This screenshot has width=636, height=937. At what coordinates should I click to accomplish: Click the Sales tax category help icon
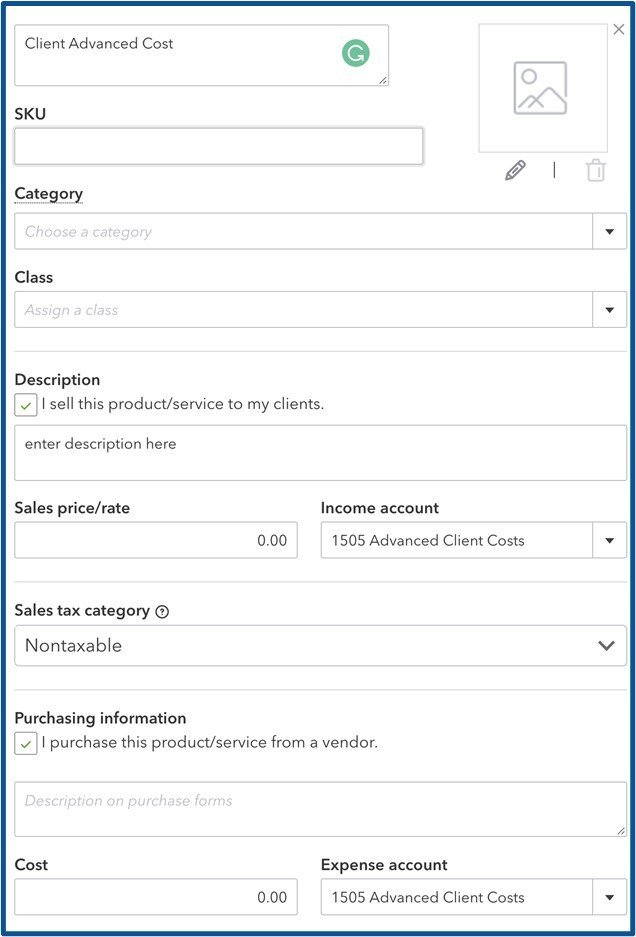[162, 612]
